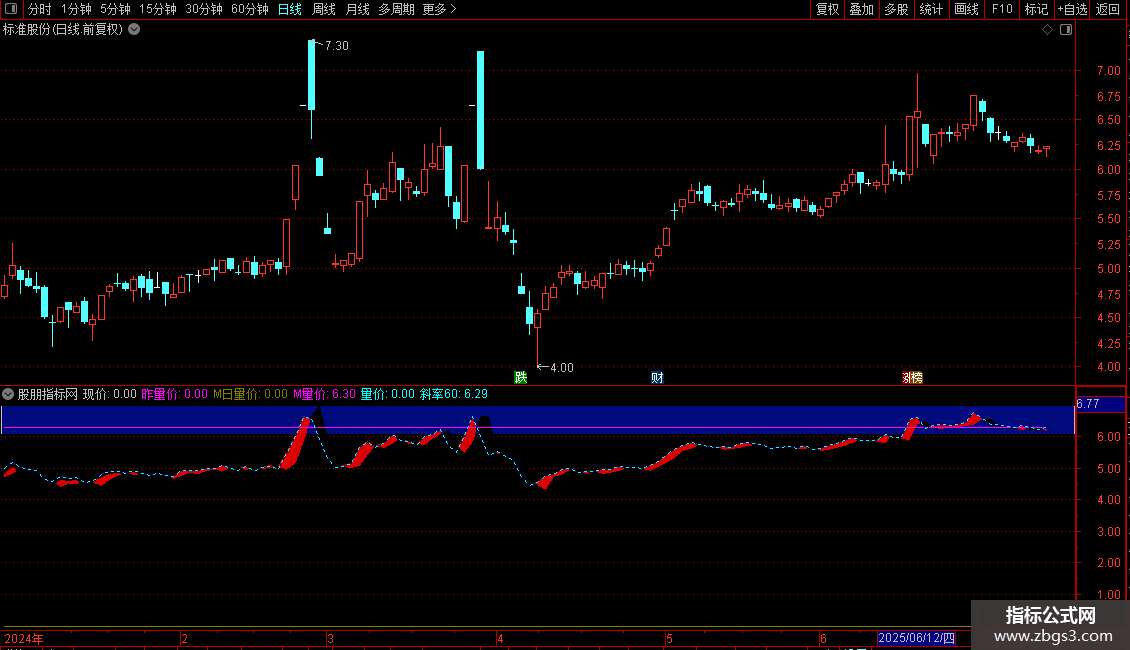Open the 股朋指标网 indicator dropdown arrow

pos(8,394)
